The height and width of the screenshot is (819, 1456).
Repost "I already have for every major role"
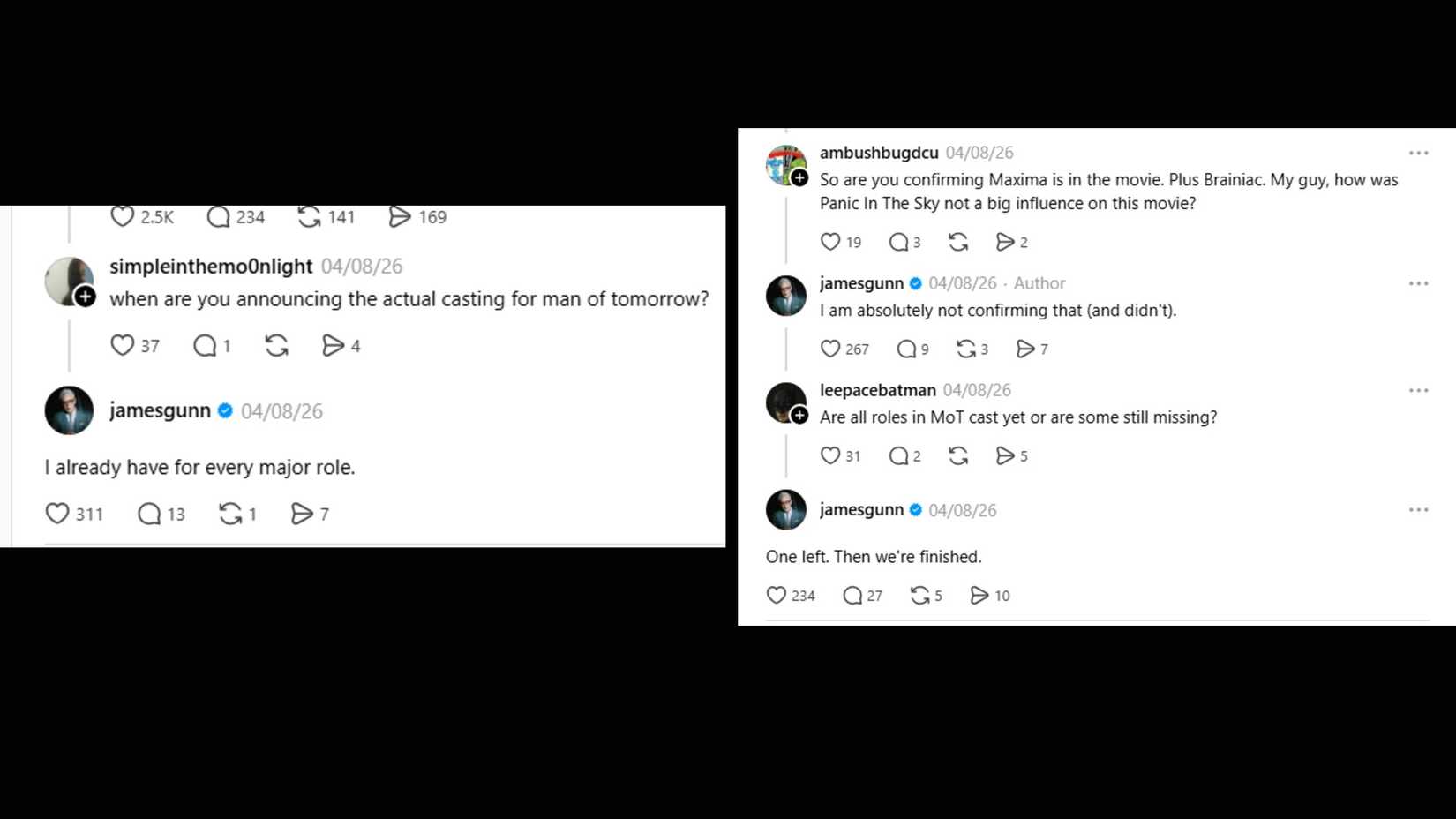(230, 513)
